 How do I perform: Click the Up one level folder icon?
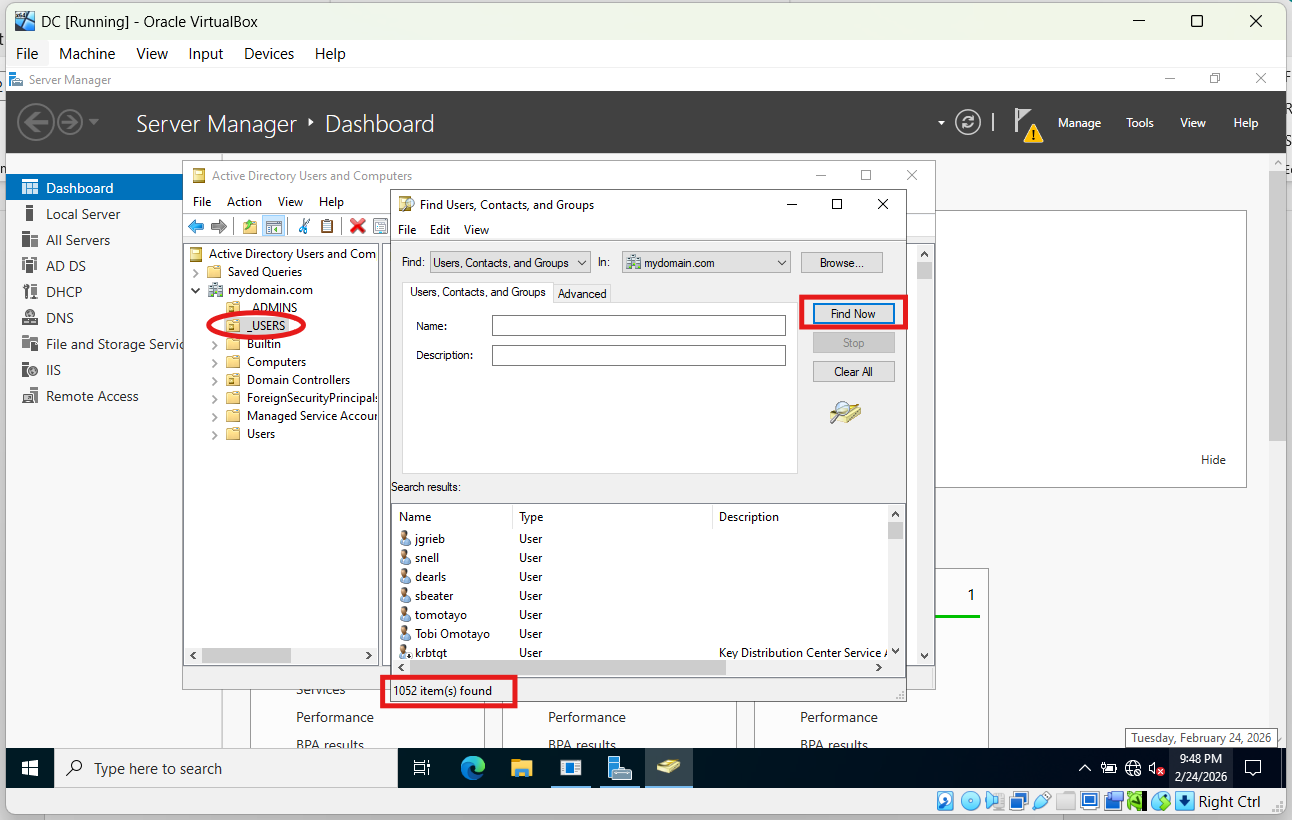[250, 226]
